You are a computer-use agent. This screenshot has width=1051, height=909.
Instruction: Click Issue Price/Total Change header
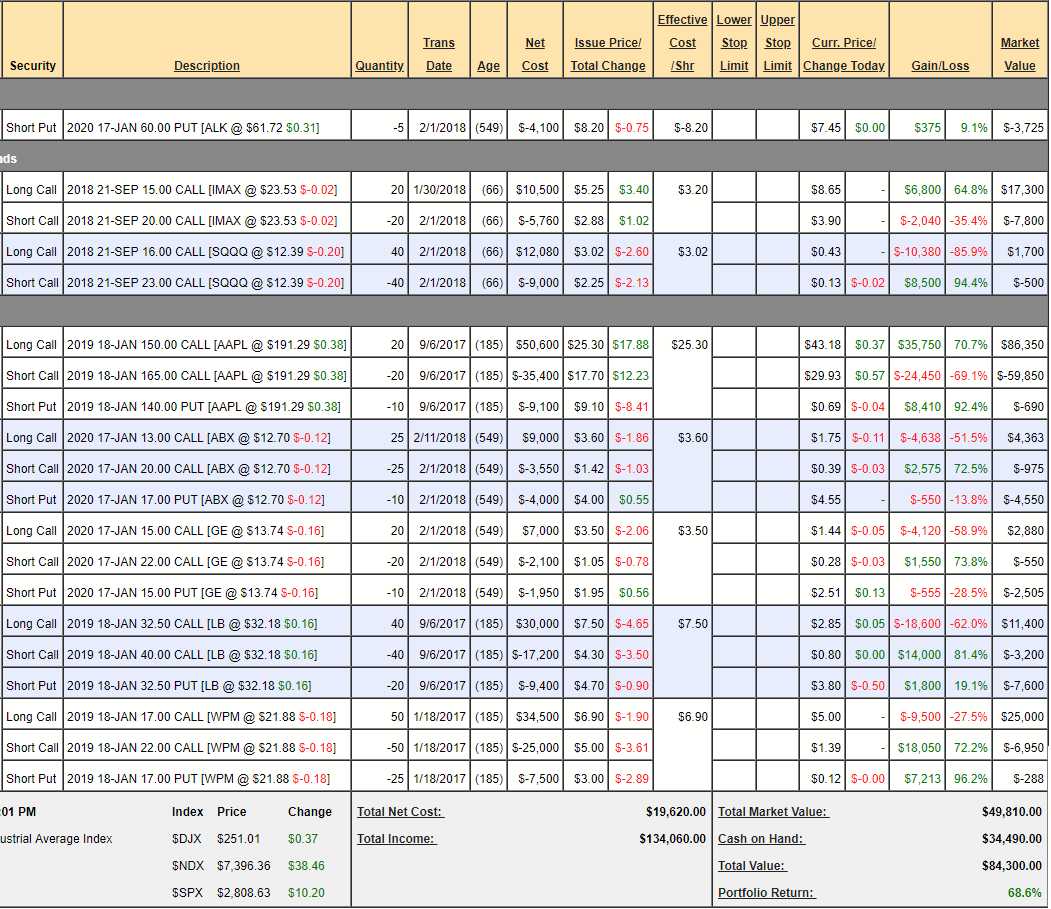coord(608,55)
